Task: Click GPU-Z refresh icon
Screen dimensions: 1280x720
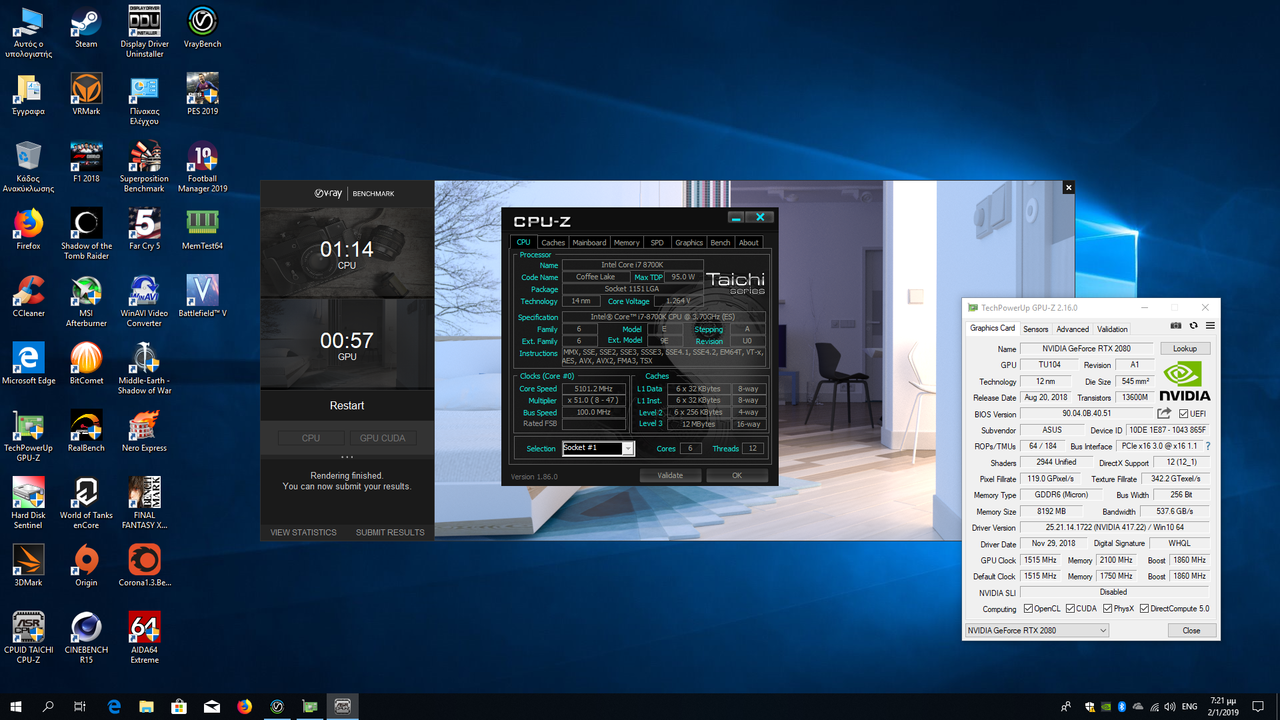Action: (1193, 326)
